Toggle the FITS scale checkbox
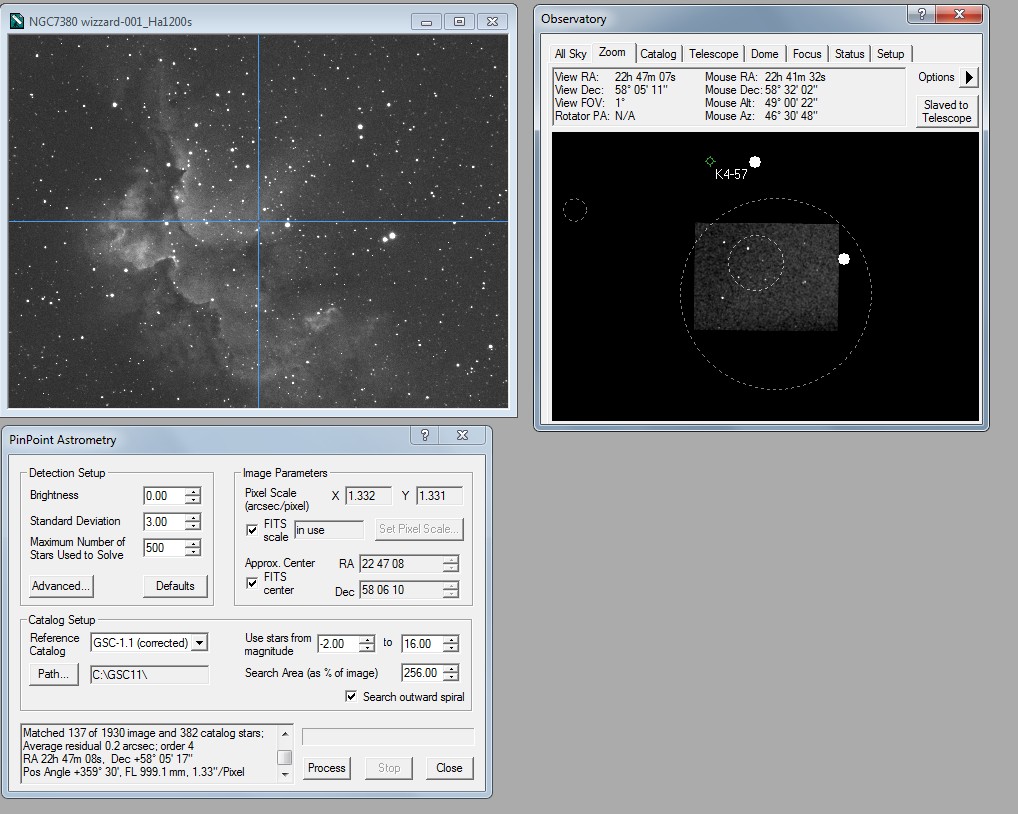This screenshot has width=1018, height=814. pos(252,530)
